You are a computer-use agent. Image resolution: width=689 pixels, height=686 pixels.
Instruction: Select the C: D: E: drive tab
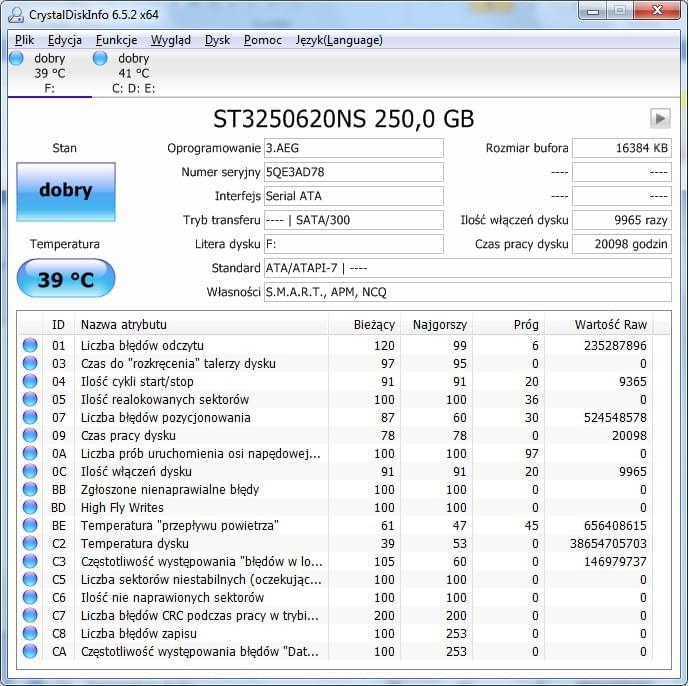[133, 73]
